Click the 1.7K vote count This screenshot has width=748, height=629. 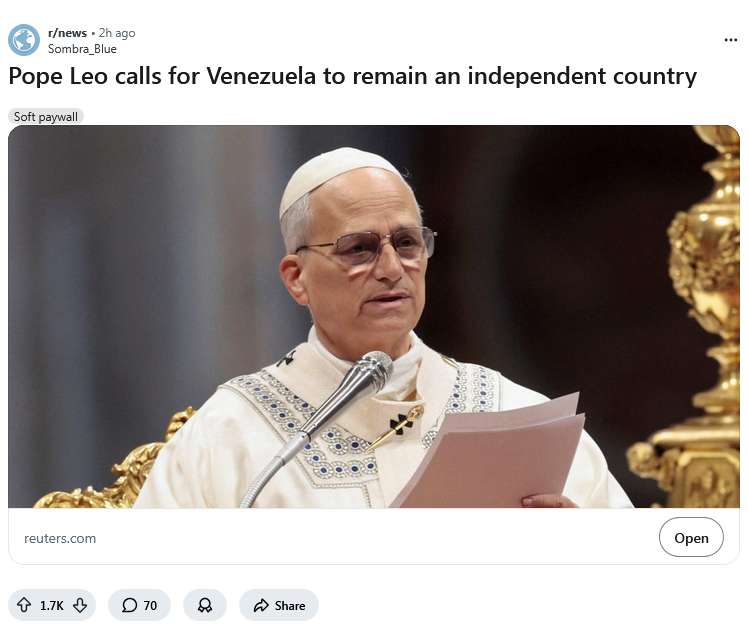pyautogui.click(x=52, y=606)
